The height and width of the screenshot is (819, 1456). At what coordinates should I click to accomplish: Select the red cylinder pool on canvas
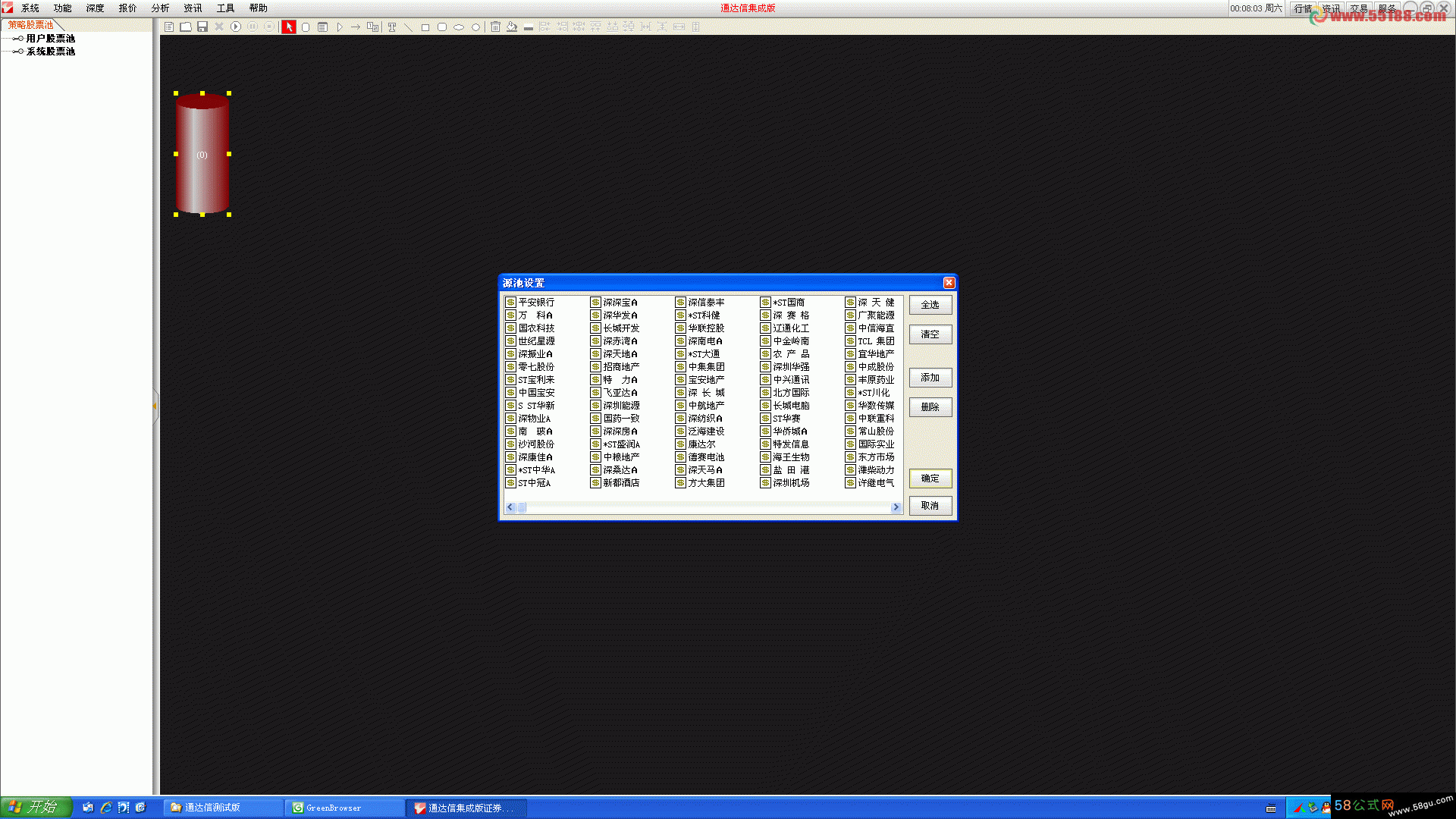pos(202,154)
